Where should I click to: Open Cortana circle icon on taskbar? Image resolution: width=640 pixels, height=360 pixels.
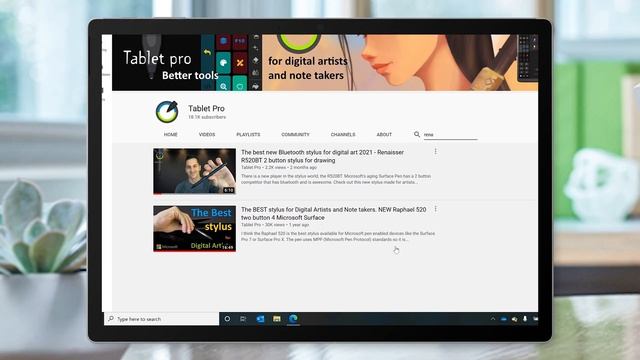click(227, 319)
